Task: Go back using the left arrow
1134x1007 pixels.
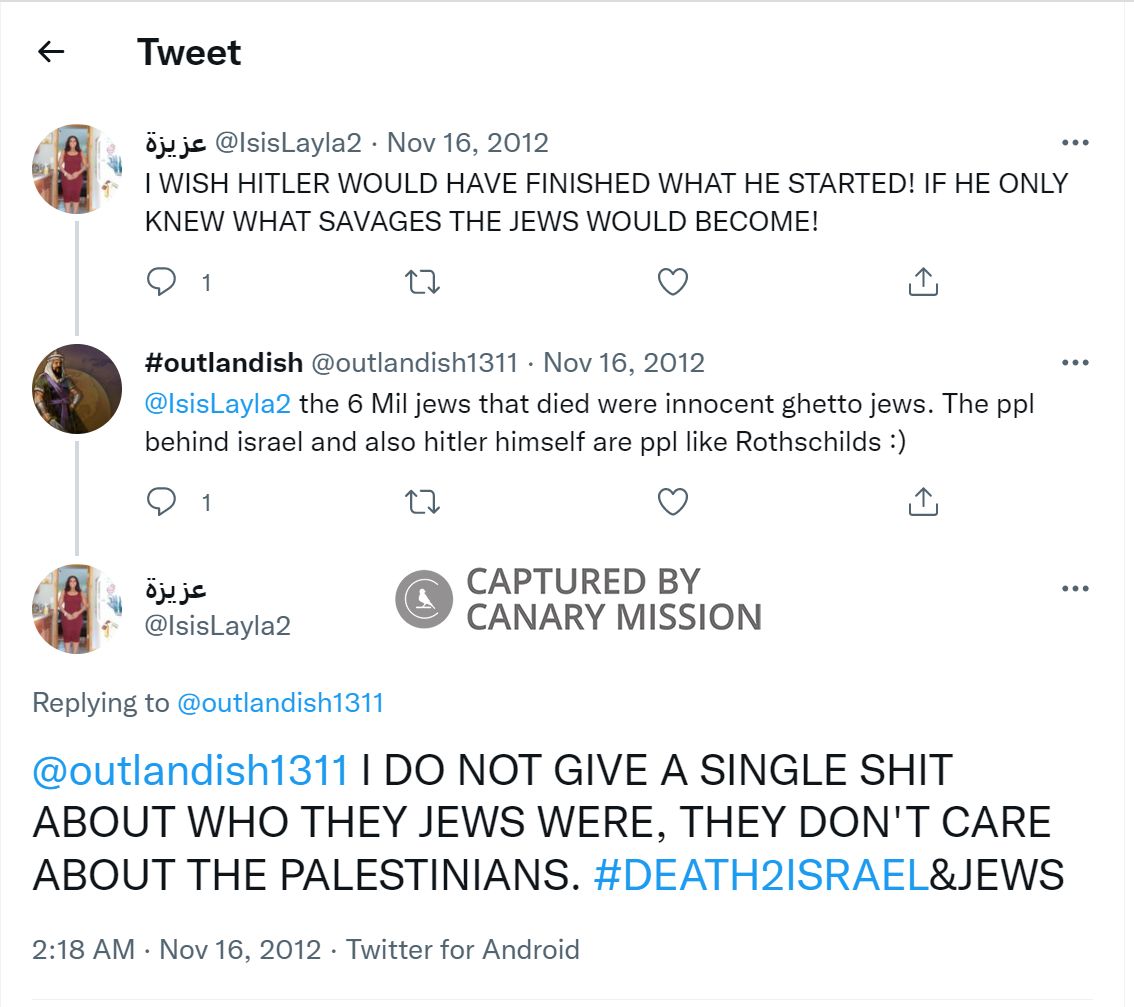Action: click(51, 51)
